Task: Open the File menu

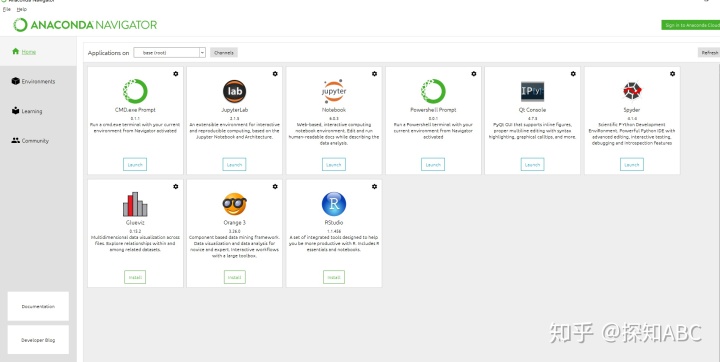Action: [x=6, y=9]
